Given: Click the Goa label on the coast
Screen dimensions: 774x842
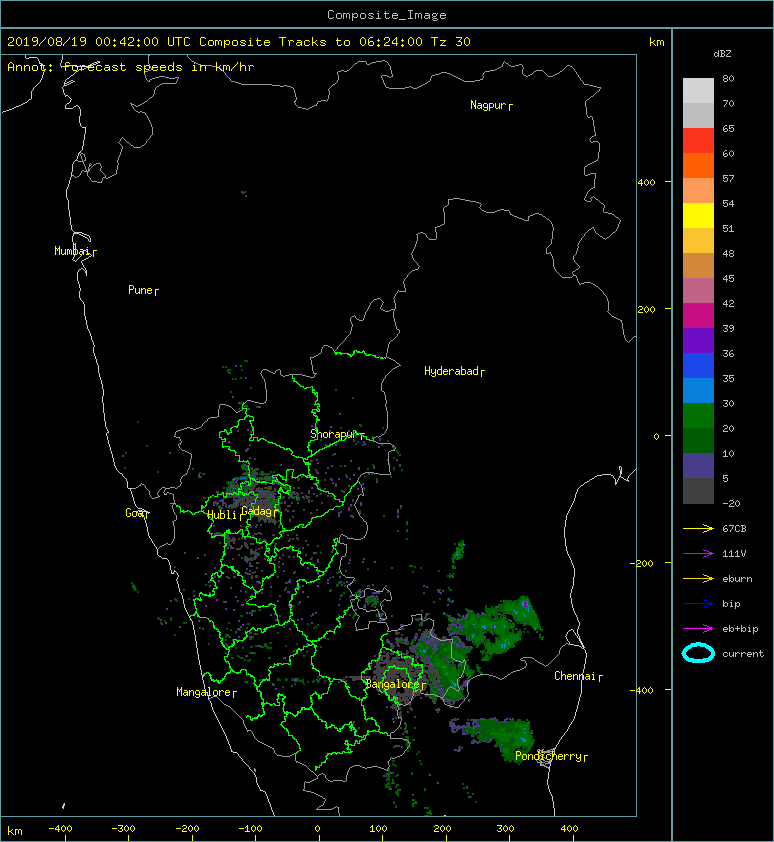Looking at the screenshot, I should (x=134, y=513).
